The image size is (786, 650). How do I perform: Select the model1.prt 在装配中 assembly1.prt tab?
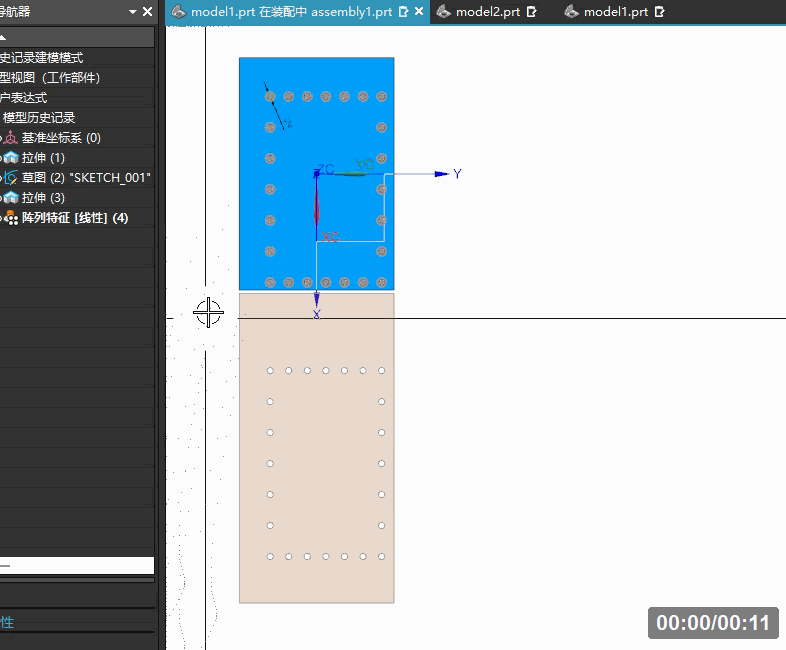[x=291, y=12]
